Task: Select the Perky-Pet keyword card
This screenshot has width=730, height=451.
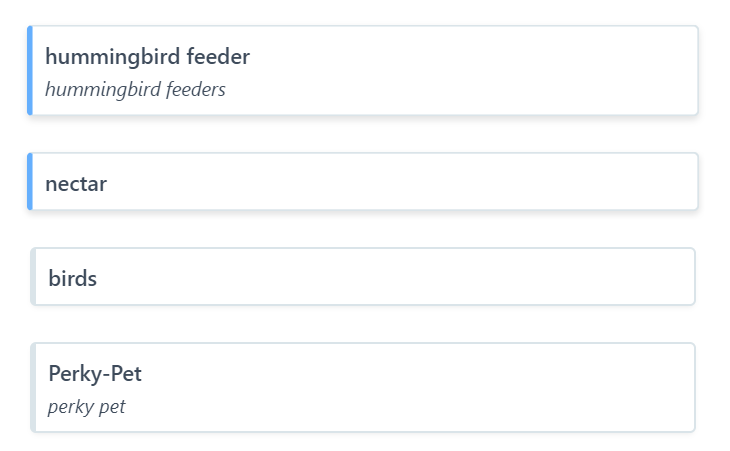Action: [362, 388]
